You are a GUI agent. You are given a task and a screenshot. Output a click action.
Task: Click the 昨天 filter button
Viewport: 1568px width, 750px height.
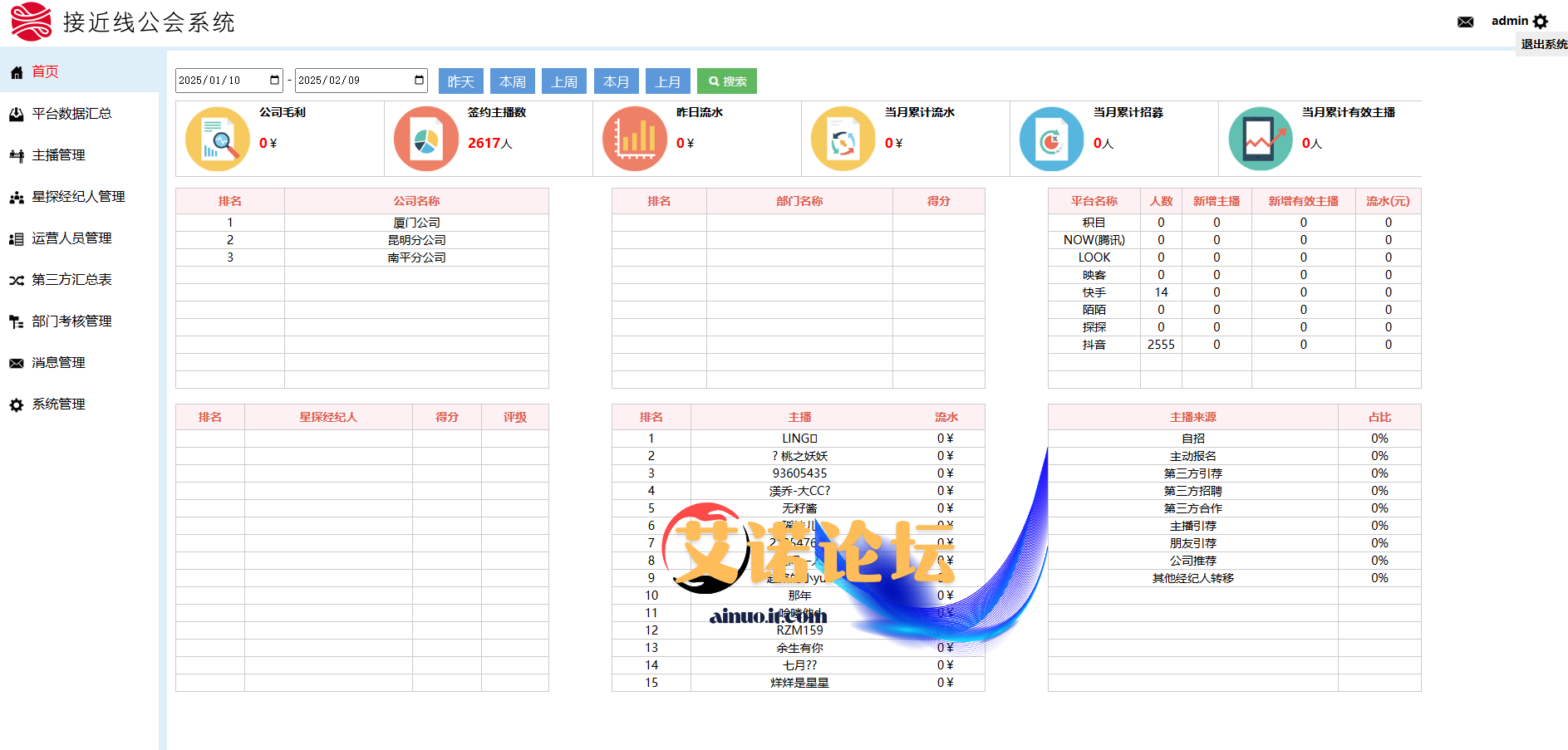point(461,81)
